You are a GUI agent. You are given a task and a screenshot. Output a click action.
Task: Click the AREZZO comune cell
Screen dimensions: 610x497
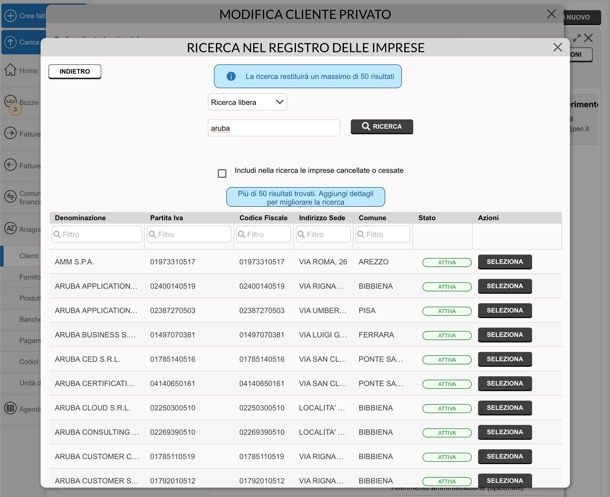[x=373, y=262]
